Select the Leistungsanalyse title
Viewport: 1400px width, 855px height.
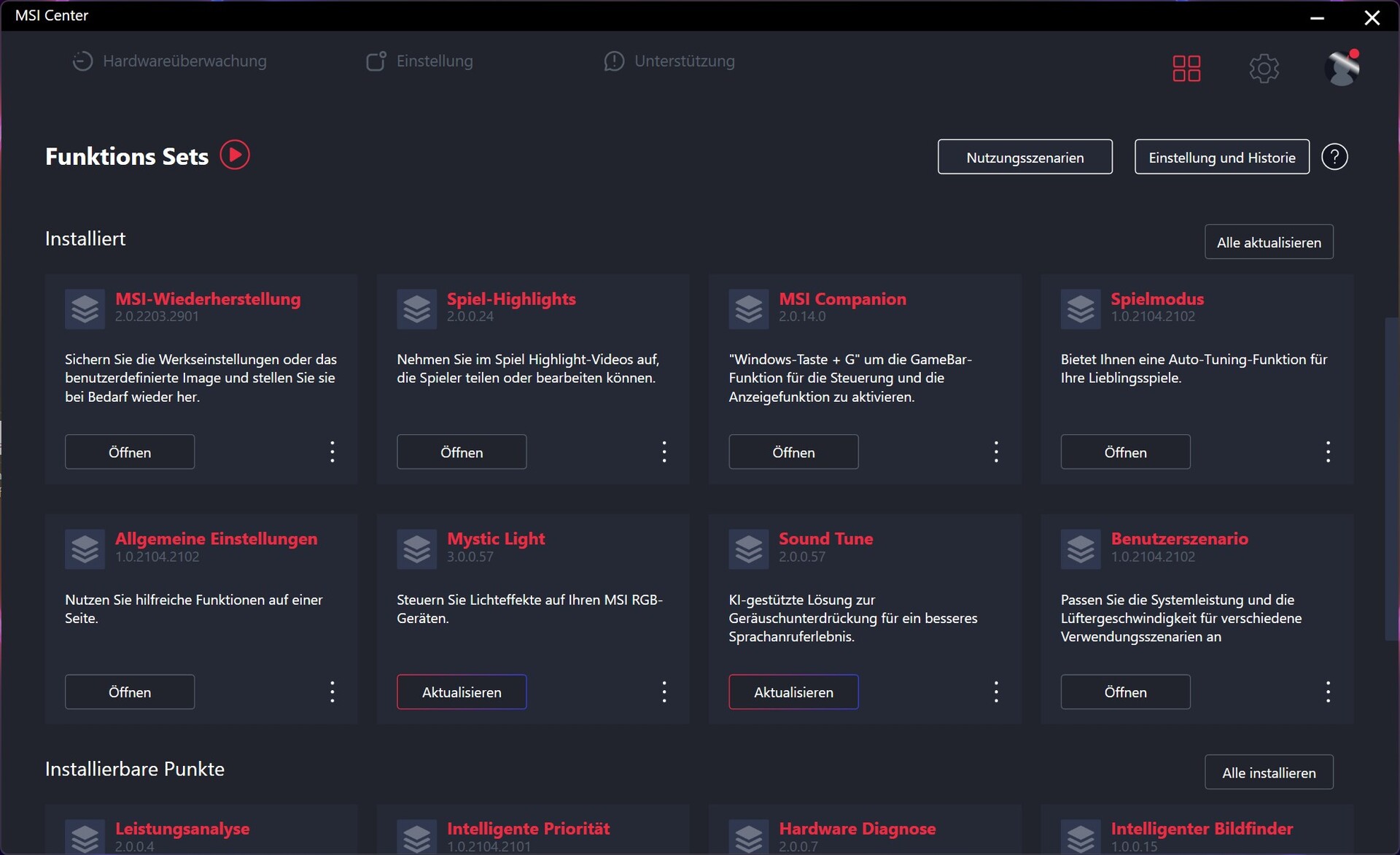point(182,829)
